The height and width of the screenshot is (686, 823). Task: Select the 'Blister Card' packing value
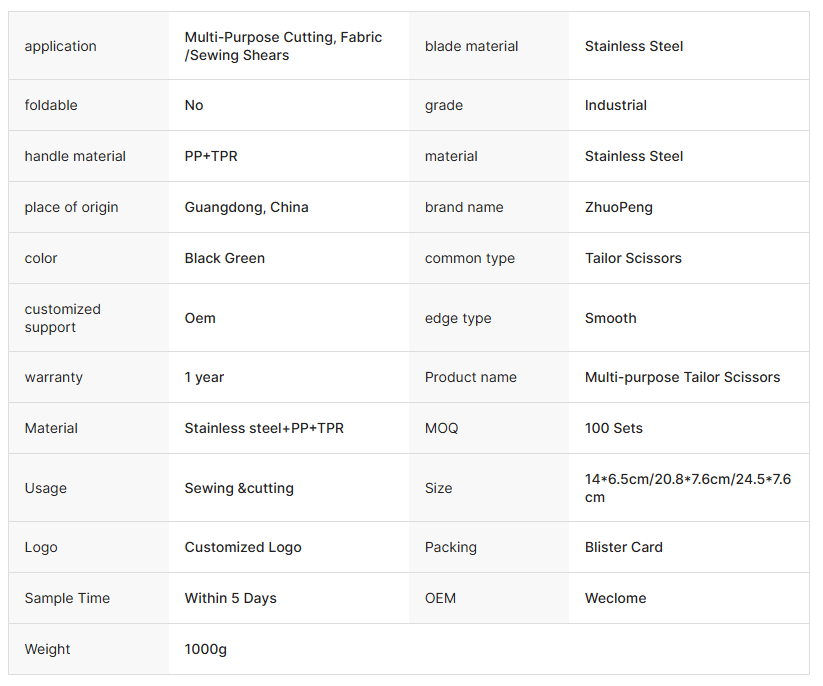coord(623,547)
